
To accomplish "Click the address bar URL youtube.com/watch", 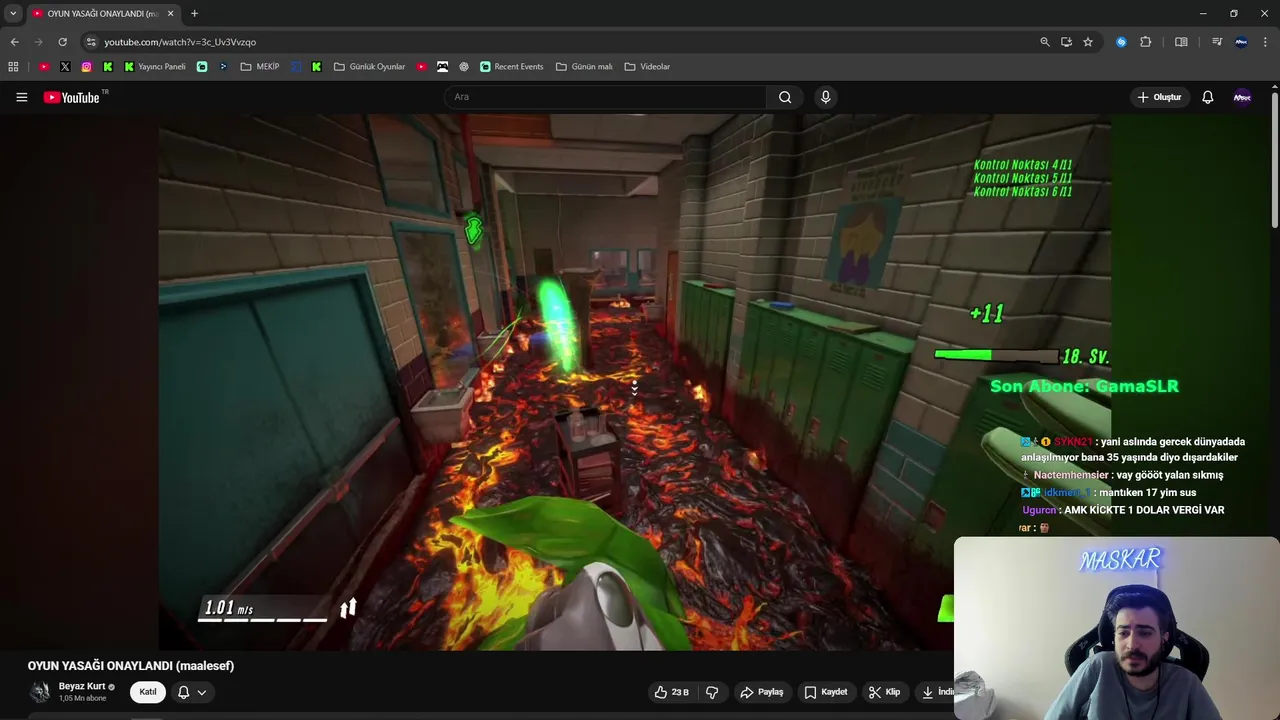I will tap(180, 42).
